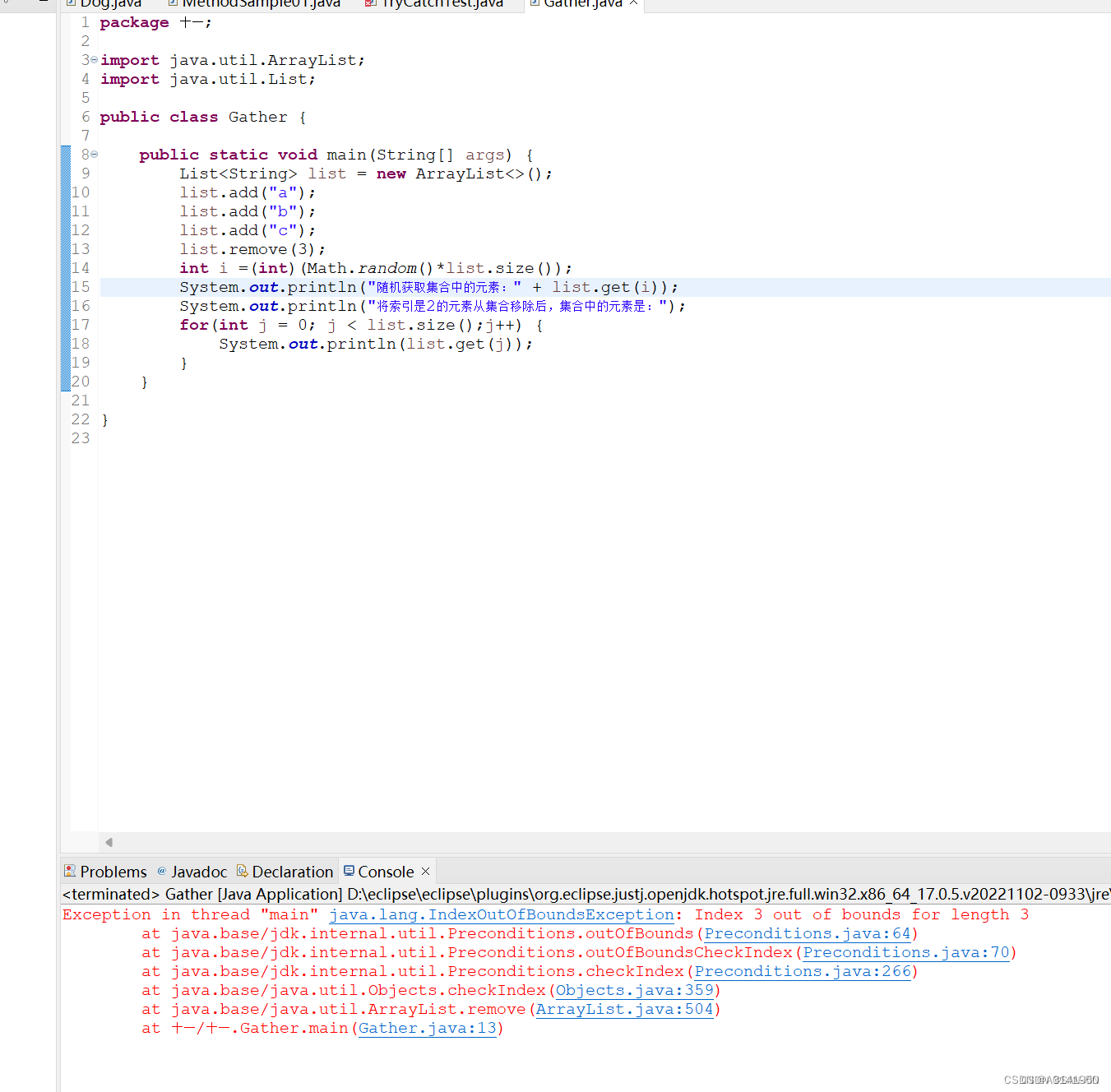Screen dimensions: 1111x1092
Task: Toggle a breakpoint in the margin of line 15
Action: pyautogui.click(x=66, y=286)
